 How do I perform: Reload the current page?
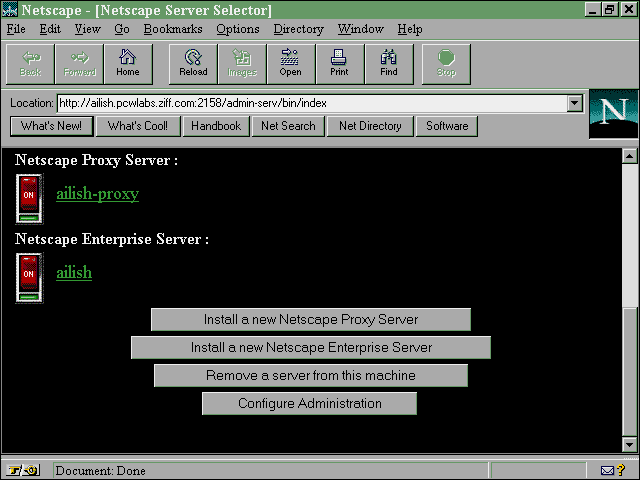(x=193, y=64)
